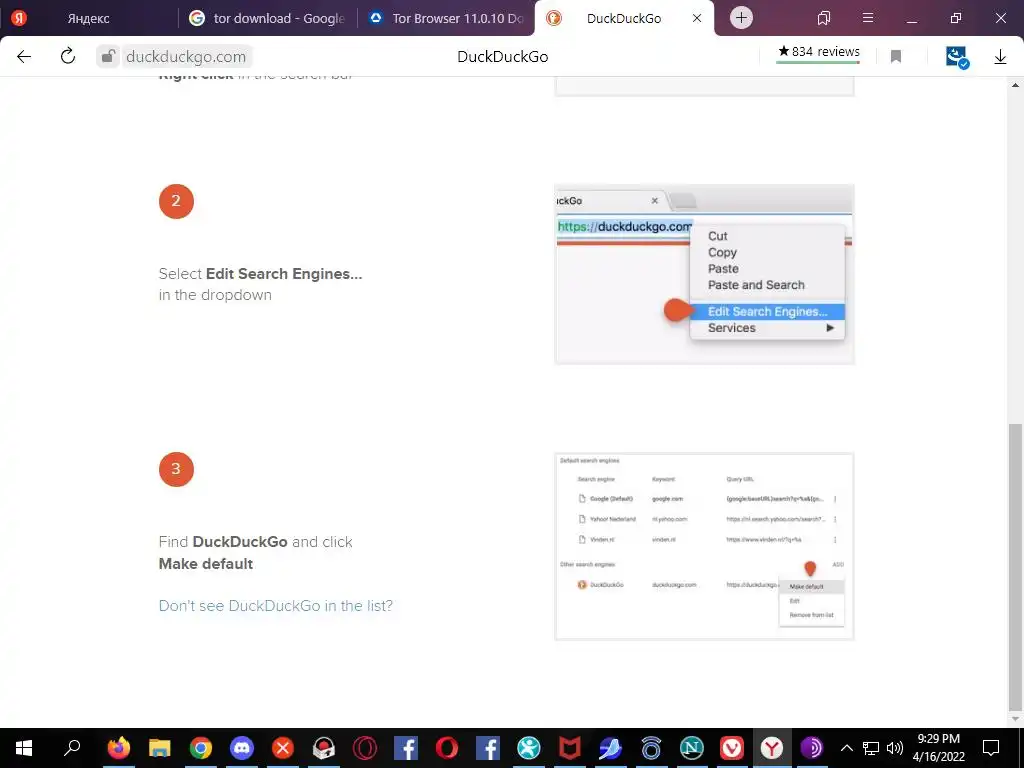This screenshot has height=768, width=1024.
Task: Launch Firefox from the taskbar
Action: tap(119, 748)
